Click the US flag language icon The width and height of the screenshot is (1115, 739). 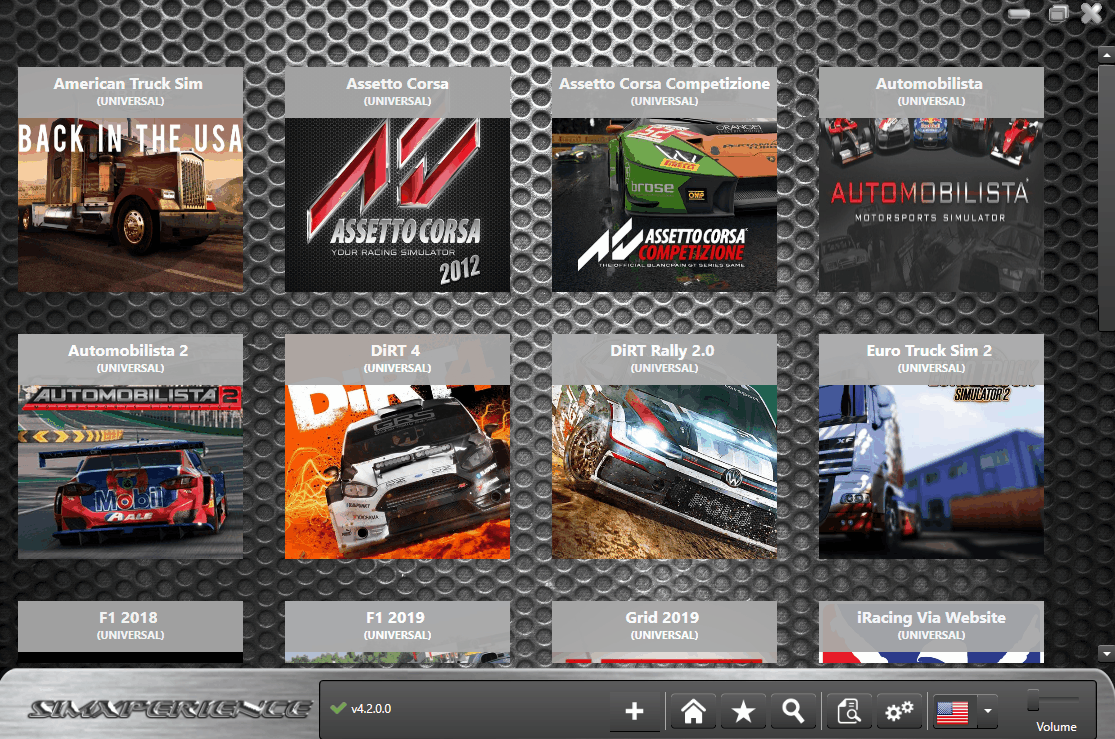click(x=954, y=711)
